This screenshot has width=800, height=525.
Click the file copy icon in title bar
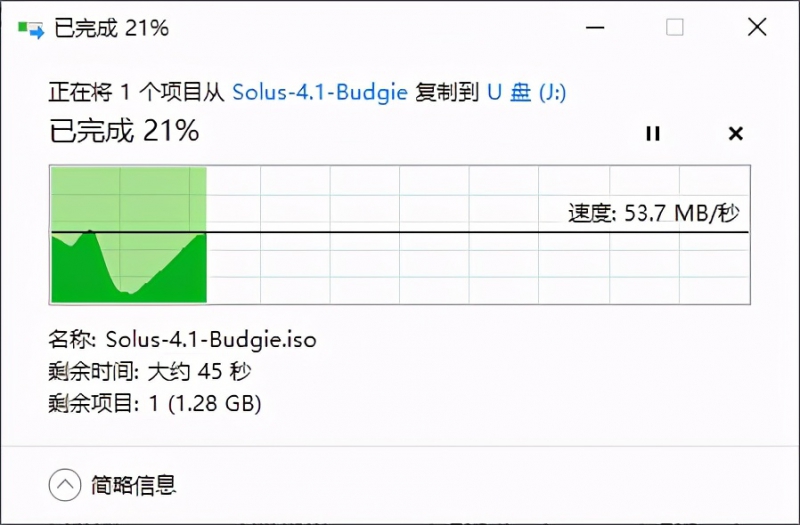click(31, 29)
